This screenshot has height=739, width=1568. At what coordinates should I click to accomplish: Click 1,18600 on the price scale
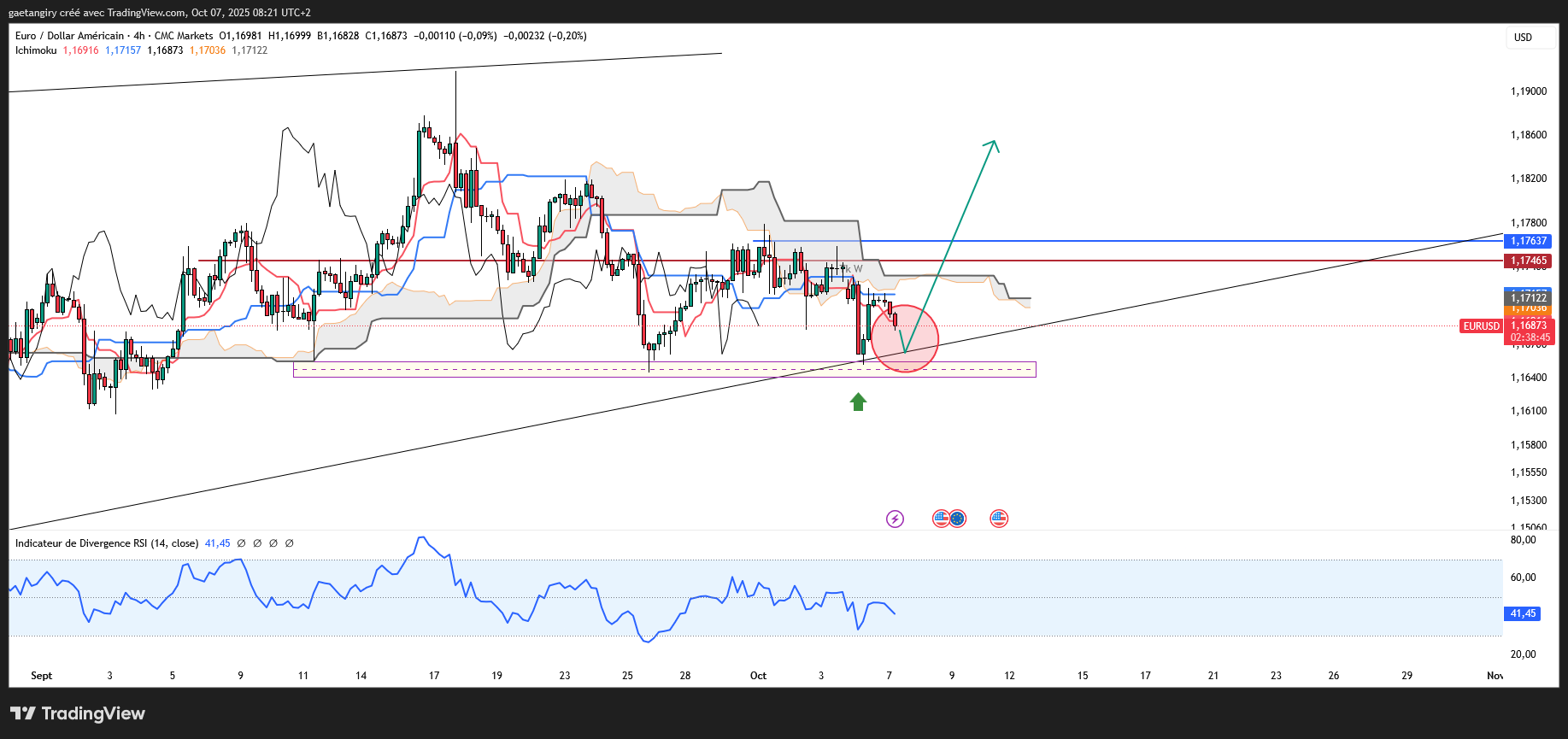click(x=1529, y=135)
